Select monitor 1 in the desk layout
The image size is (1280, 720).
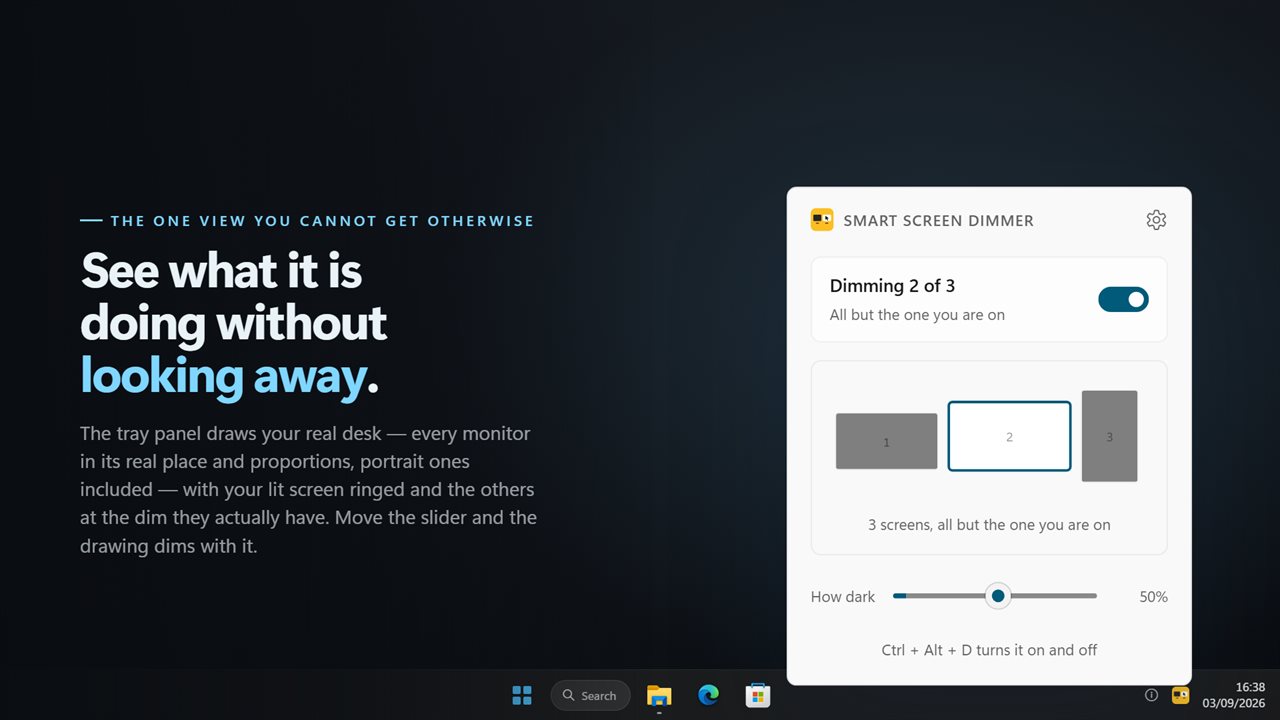[886, 441]
